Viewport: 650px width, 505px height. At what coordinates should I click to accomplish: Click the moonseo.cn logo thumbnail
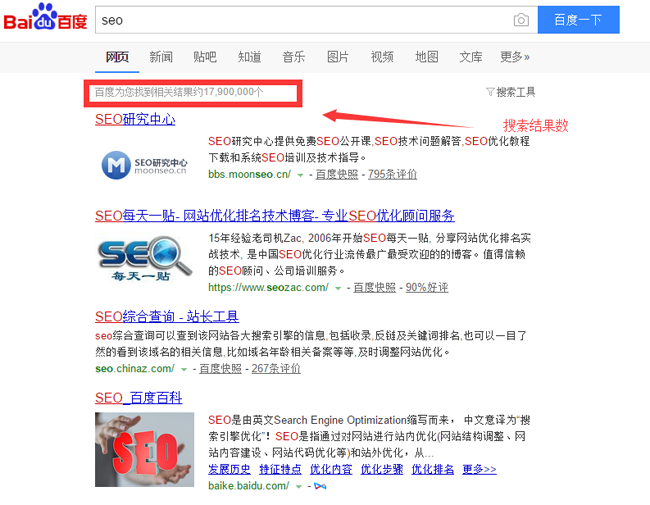click(x=144, y=165)
